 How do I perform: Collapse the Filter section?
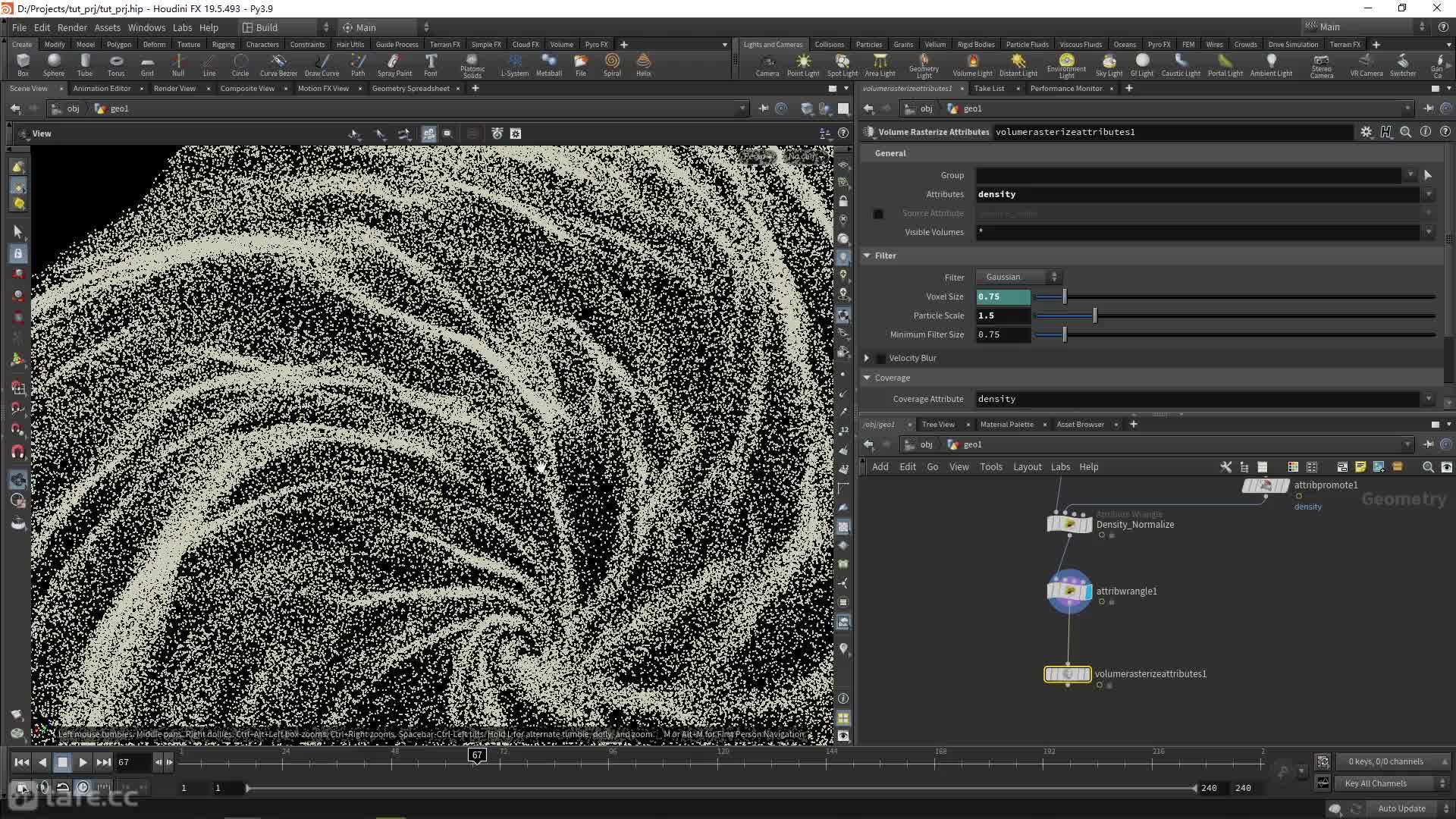point(867,256)
